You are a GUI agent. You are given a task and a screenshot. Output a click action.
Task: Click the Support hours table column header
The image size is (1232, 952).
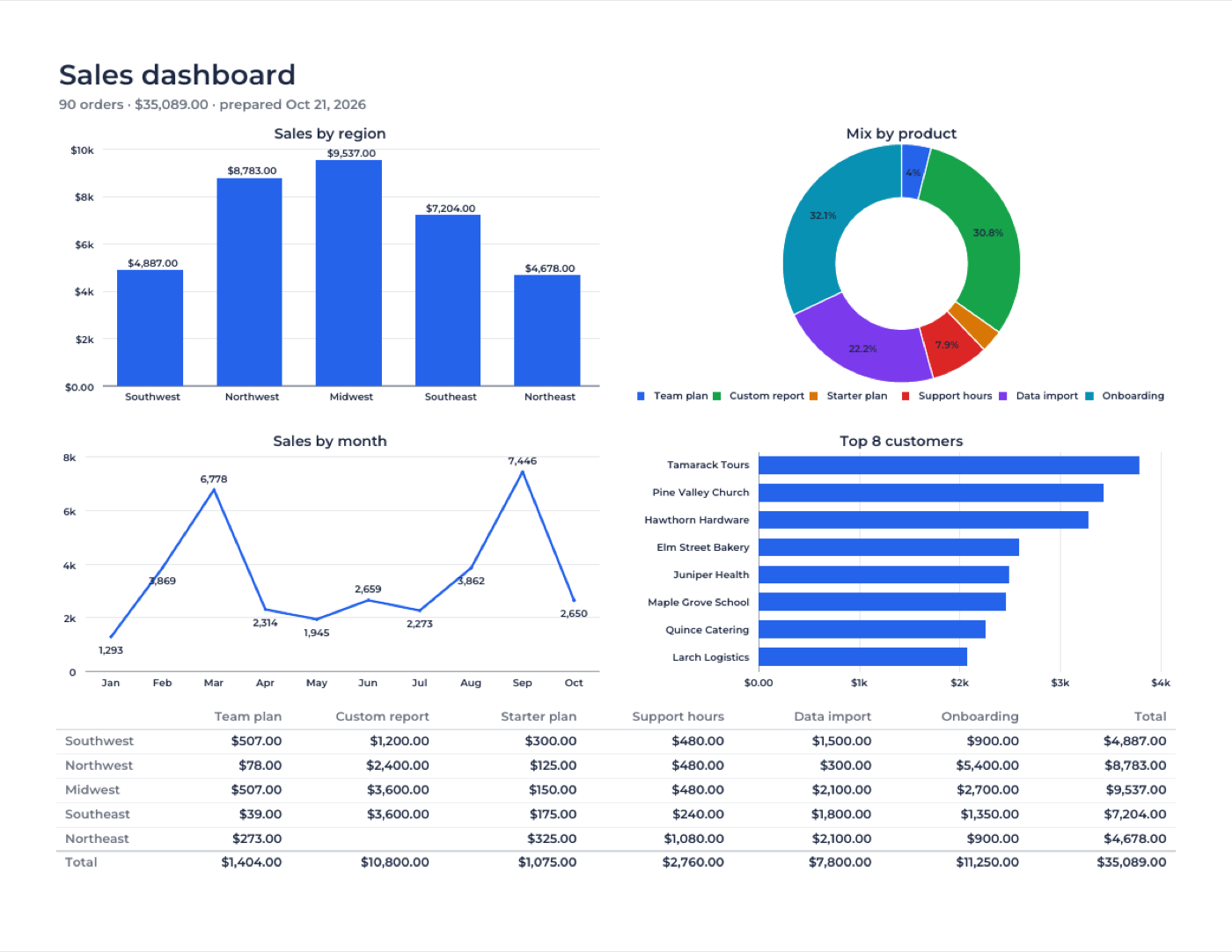pyautogui.click(x=678, y=716)
